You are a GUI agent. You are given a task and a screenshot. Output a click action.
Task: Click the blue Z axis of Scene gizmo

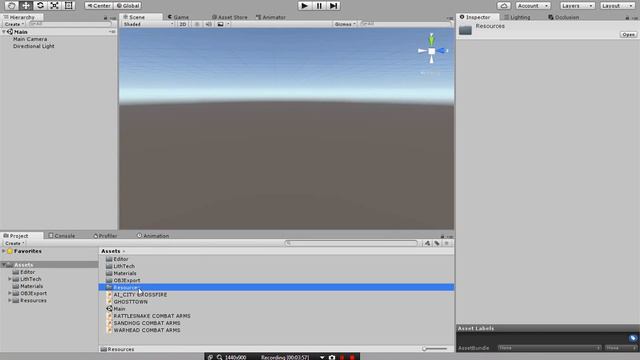pyautogui.click(x=442, y=51)
